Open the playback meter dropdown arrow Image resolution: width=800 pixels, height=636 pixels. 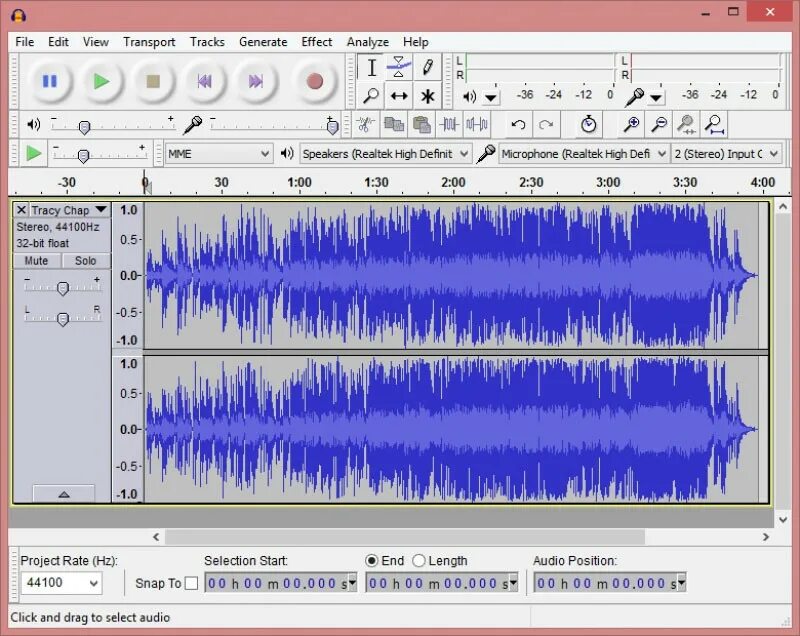491,97
